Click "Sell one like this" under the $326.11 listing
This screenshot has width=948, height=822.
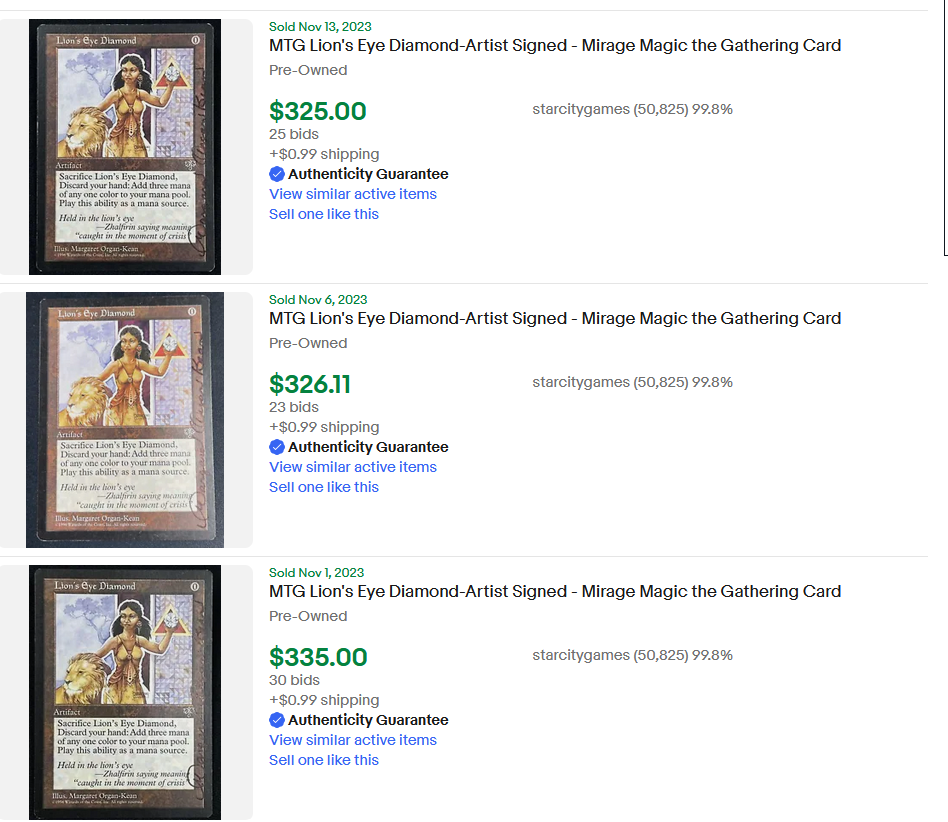(x=323, y=487)
